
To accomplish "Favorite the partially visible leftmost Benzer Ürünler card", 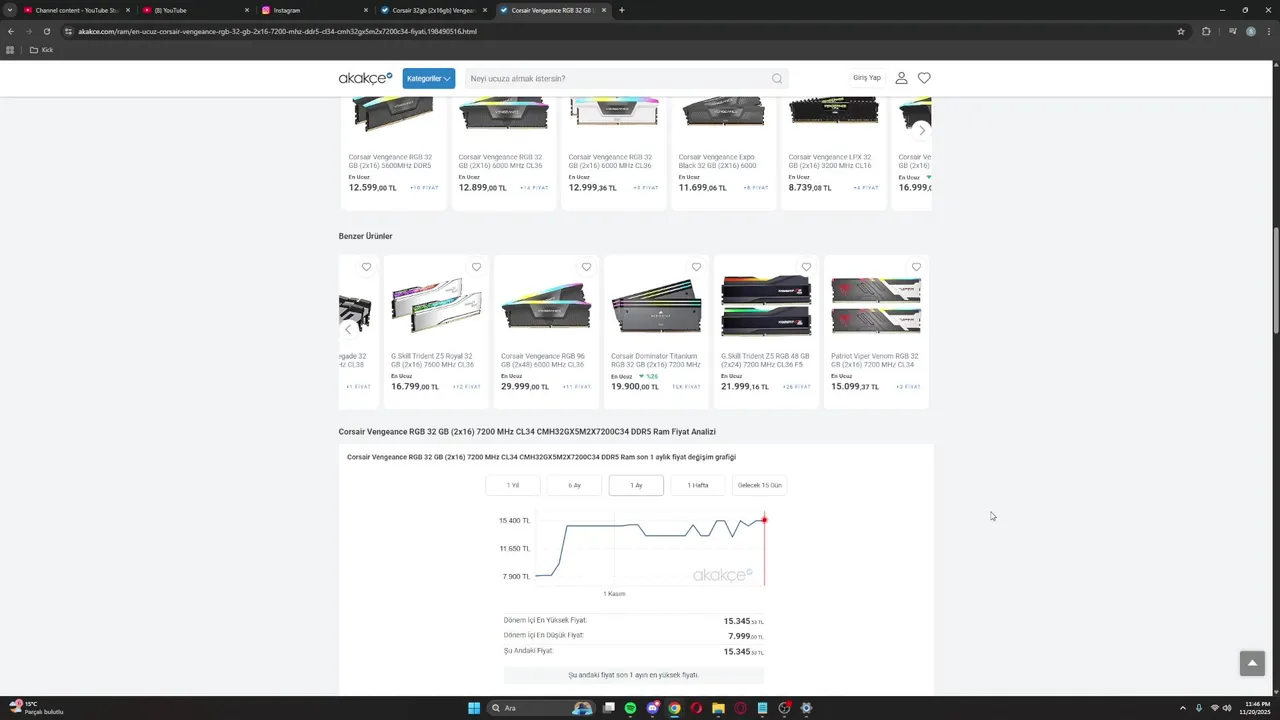I will (x=366, y=267).
